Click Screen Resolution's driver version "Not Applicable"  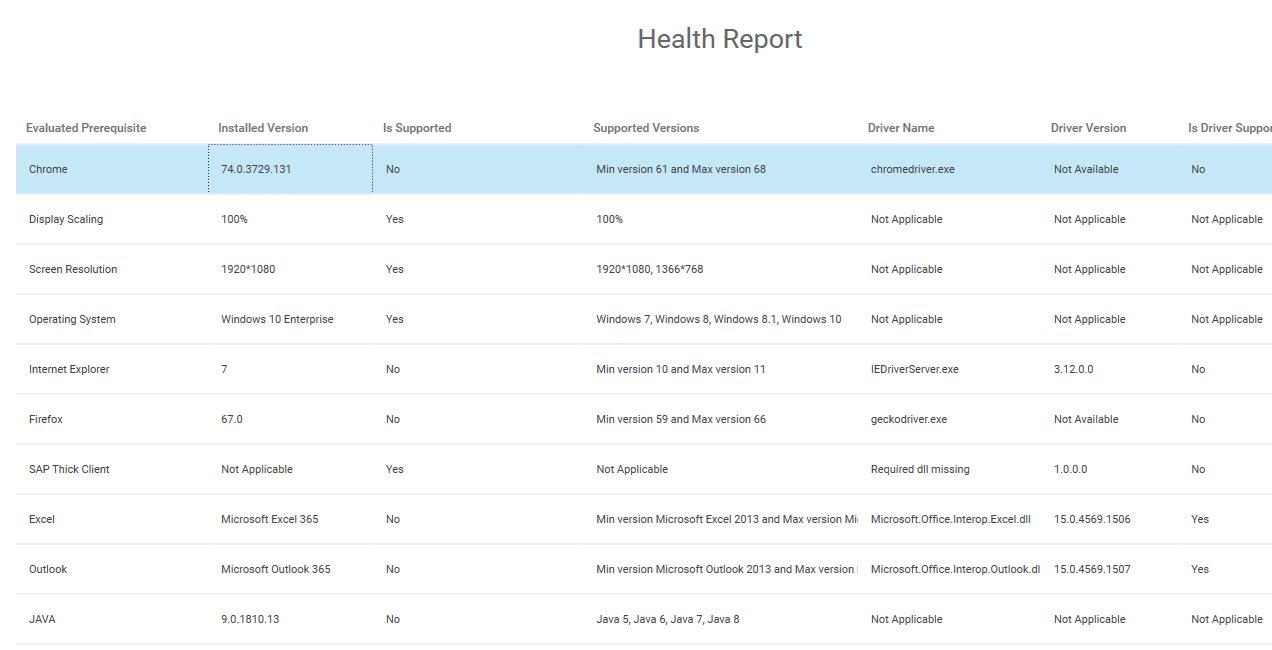pyautogui.click(x=1090, y=269)
